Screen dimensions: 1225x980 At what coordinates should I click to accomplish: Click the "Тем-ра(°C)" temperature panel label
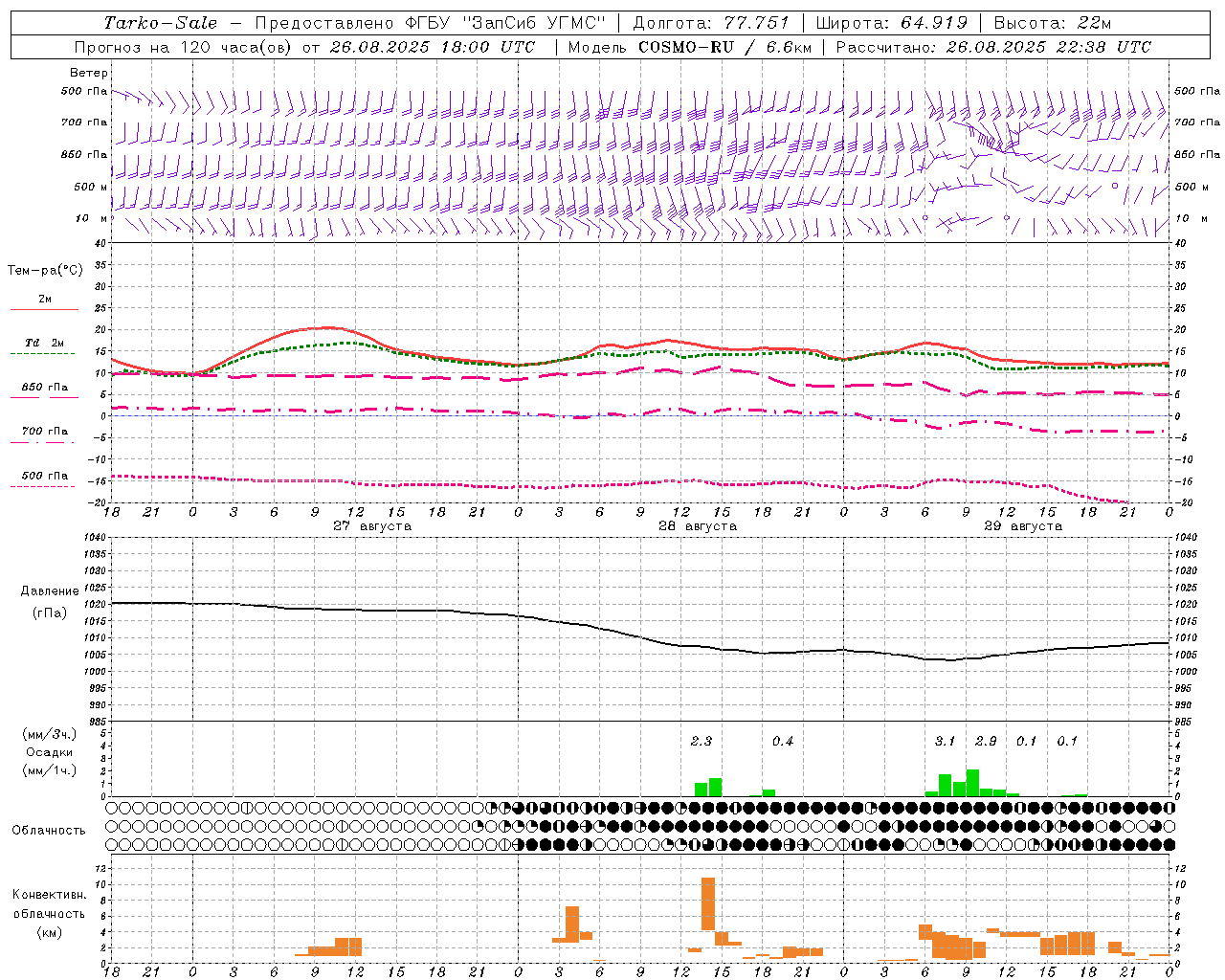coord(45,270)
